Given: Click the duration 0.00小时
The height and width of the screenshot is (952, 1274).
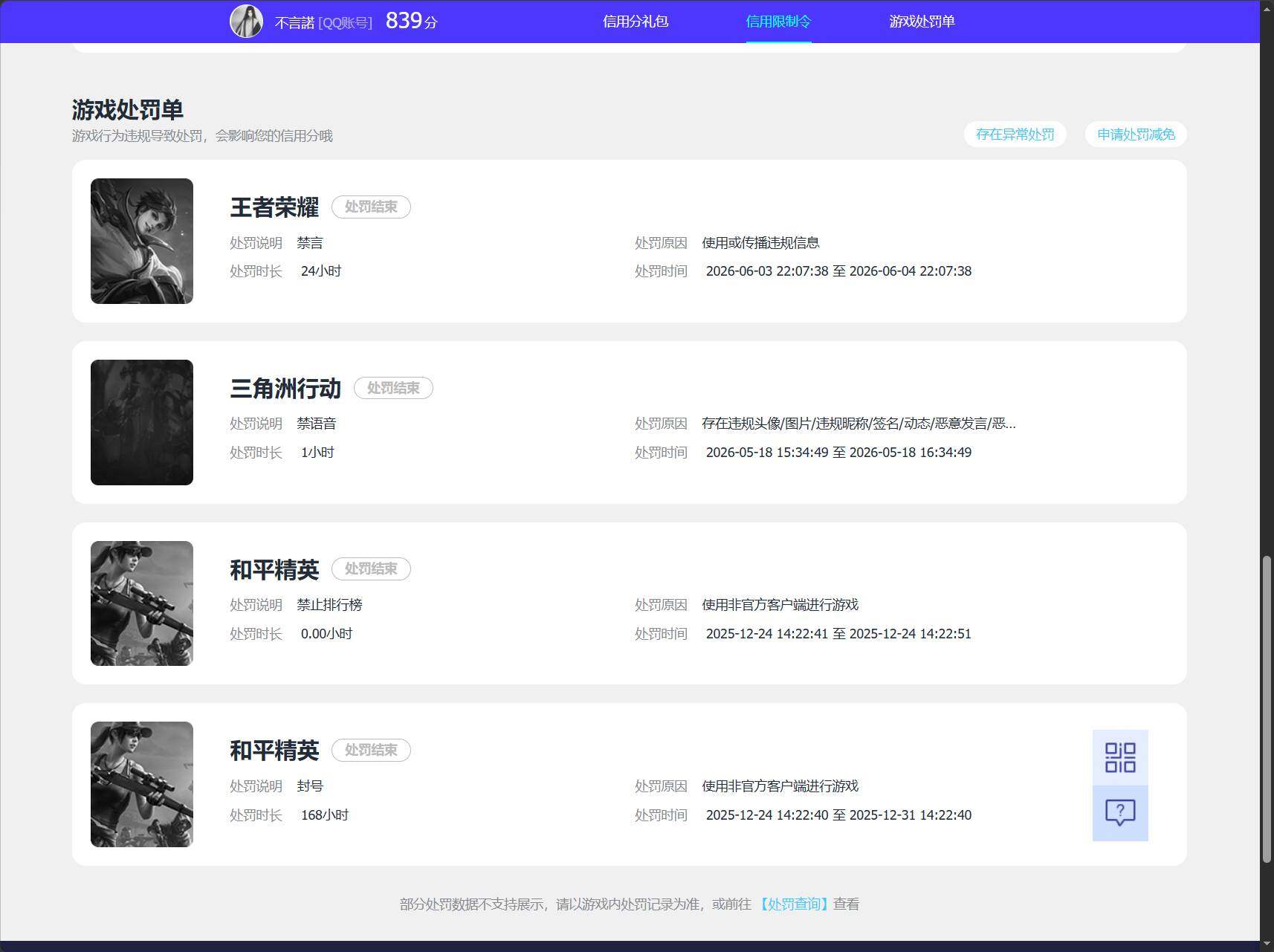Looking at the screenshot, I should (326, 634).
